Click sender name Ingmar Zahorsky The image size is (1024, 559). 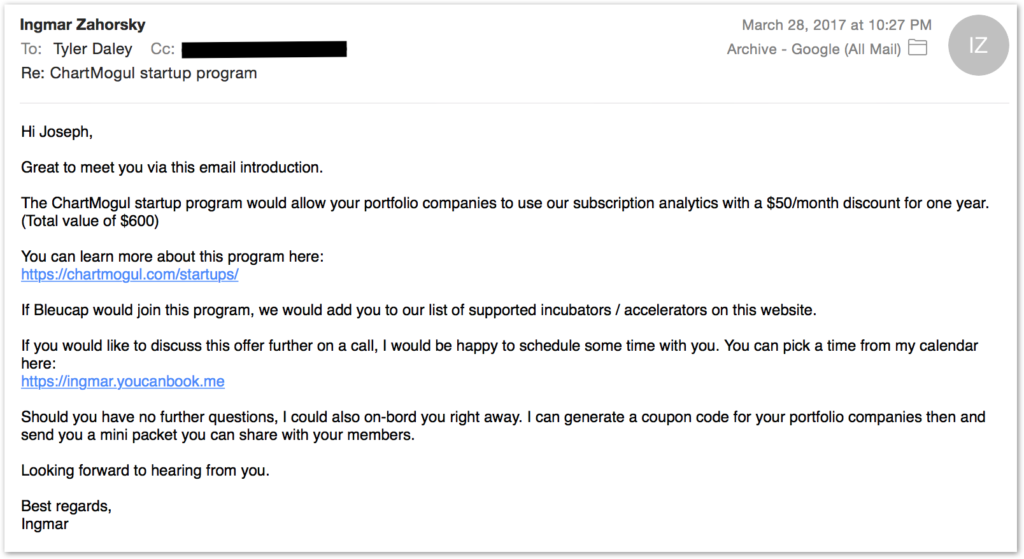click(x=83, y=25)
